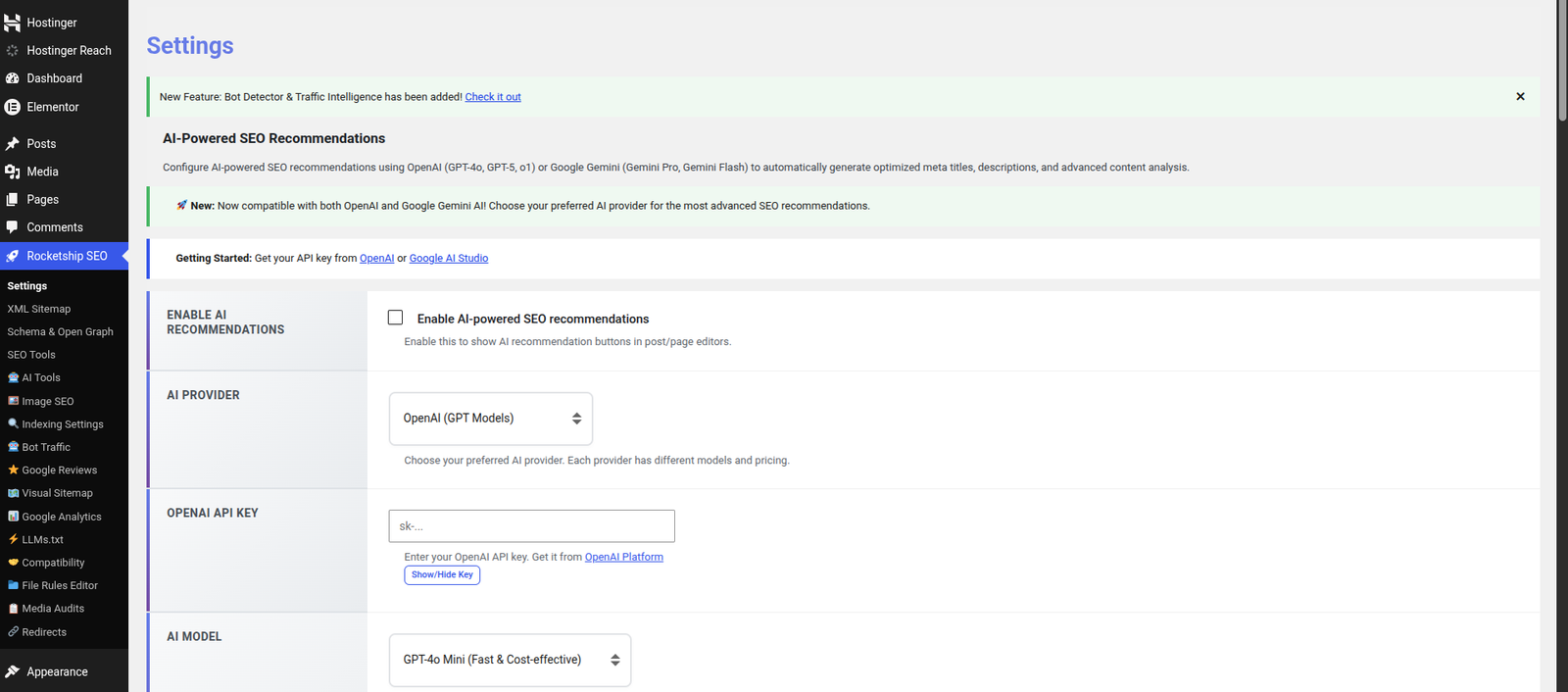Open Schema & Open Graph submenu item
This screenshot has width=1568, height=692.
coord(60,331)
